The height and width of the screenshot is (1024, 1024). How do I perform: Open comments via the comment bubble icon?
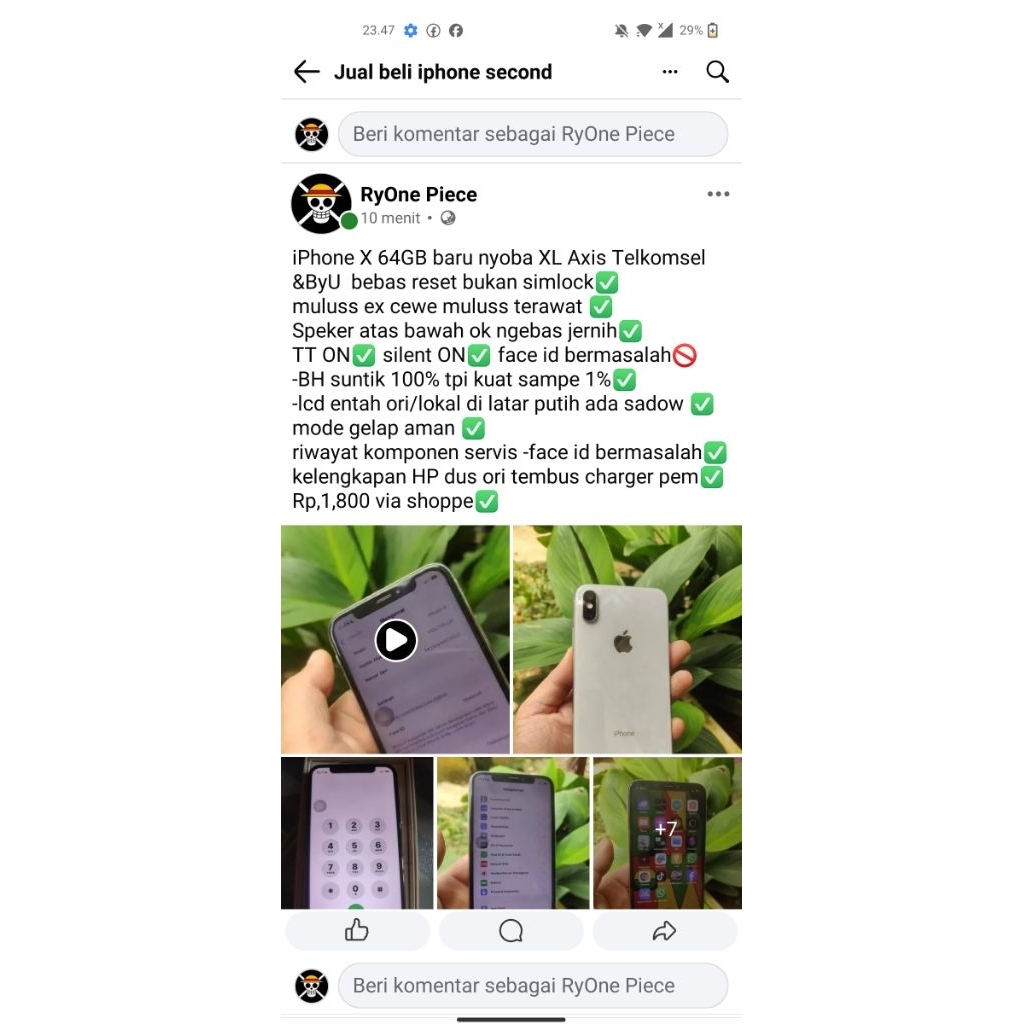(512, 930)
